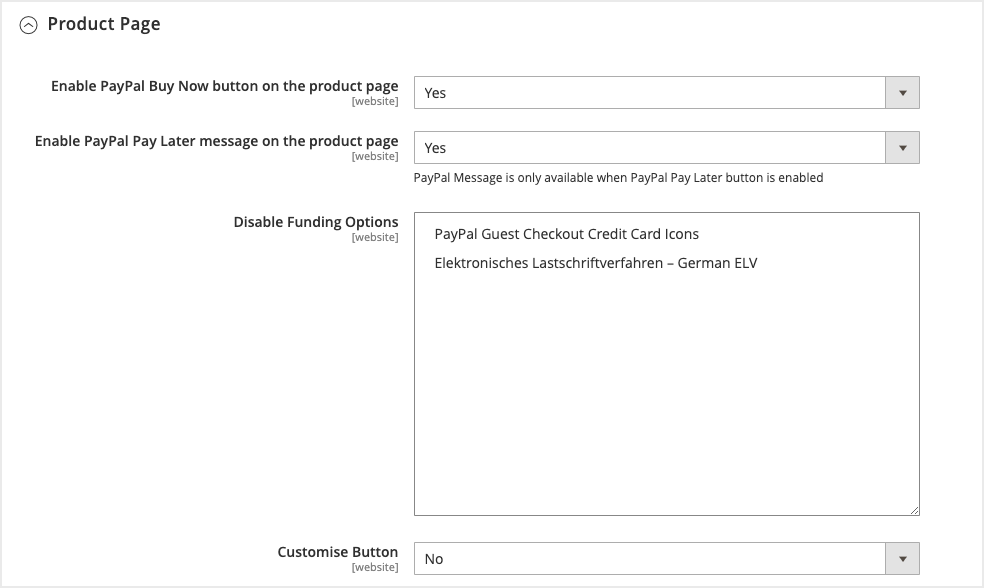Image resolution: width=984 pixels, height=588 pixels.
Task: Select Elektronisches Lastschriftverfahren – German ELV option
Action: coord(596,264)
